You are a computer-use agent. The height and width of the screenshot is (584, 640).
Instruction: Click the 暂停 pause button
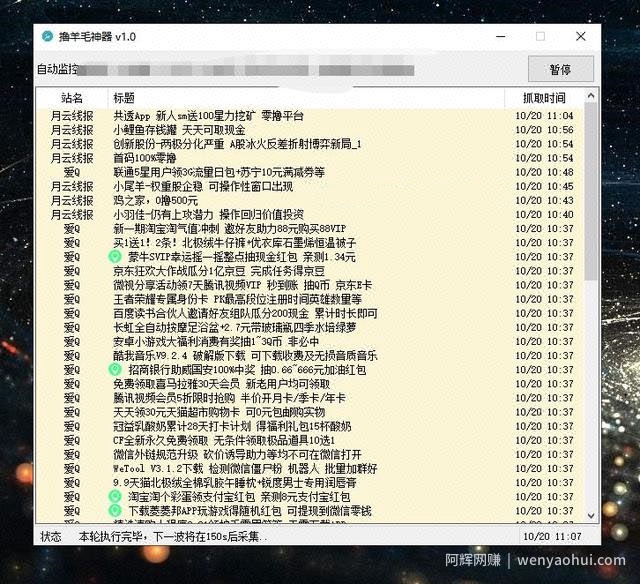tap(560, 69)
